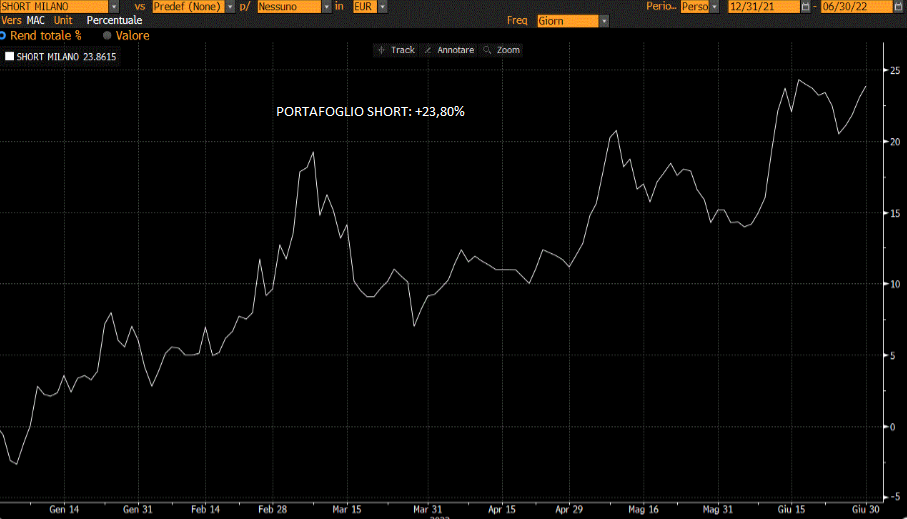The image size is (907, 519).
Task: Click the 12/31/21 start date field
Action: pos(764,7)
